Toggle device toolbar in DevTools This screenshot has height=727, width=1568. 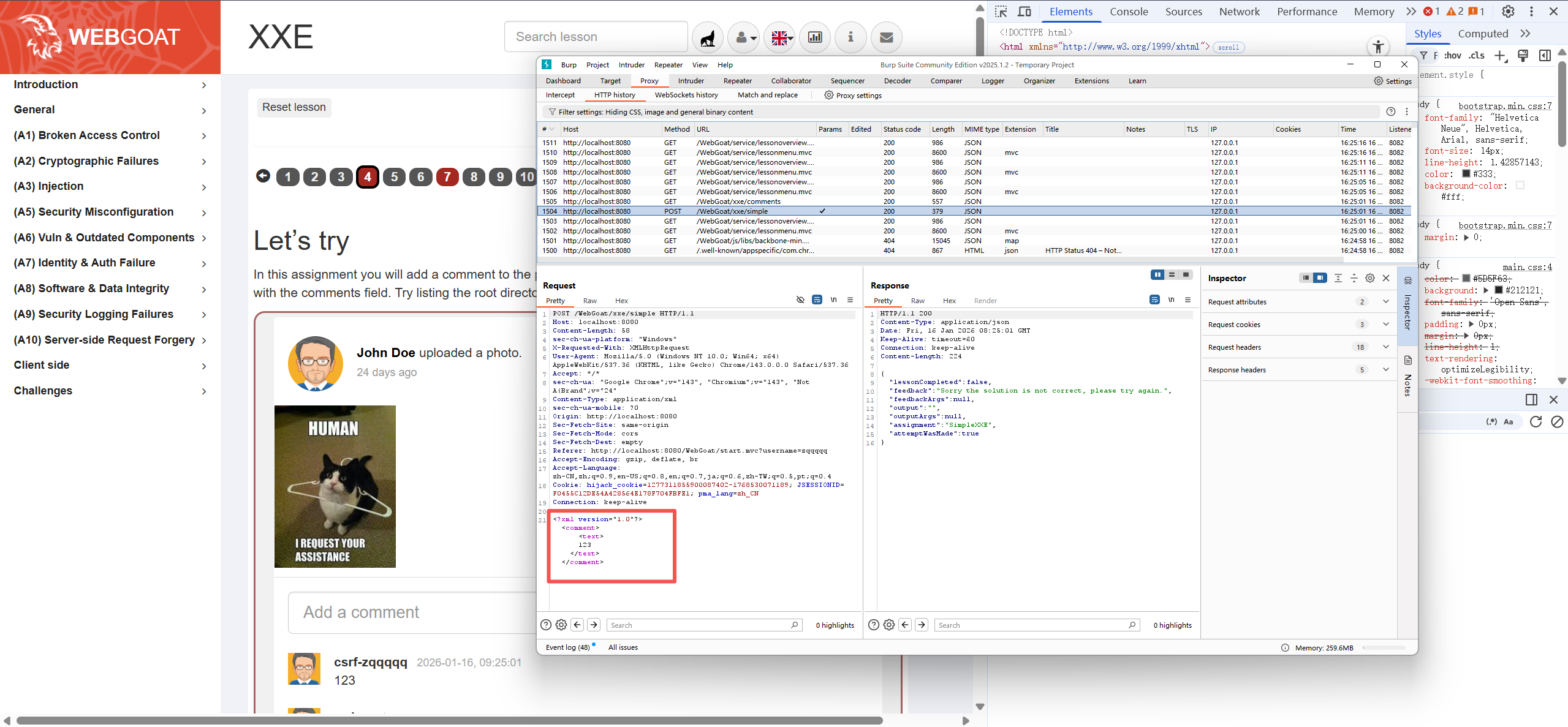coord(1025,12)
